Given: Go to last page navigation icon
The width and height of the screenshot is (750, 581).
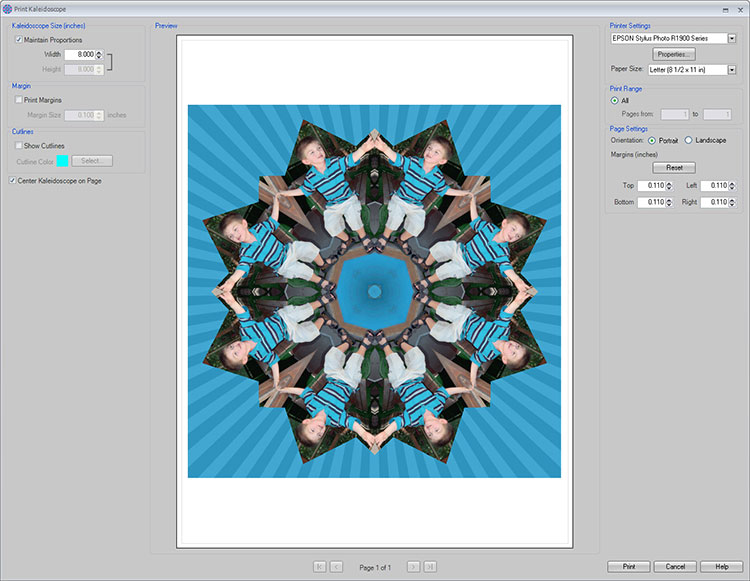Looking at the screenshot, I should click(430, 567).
